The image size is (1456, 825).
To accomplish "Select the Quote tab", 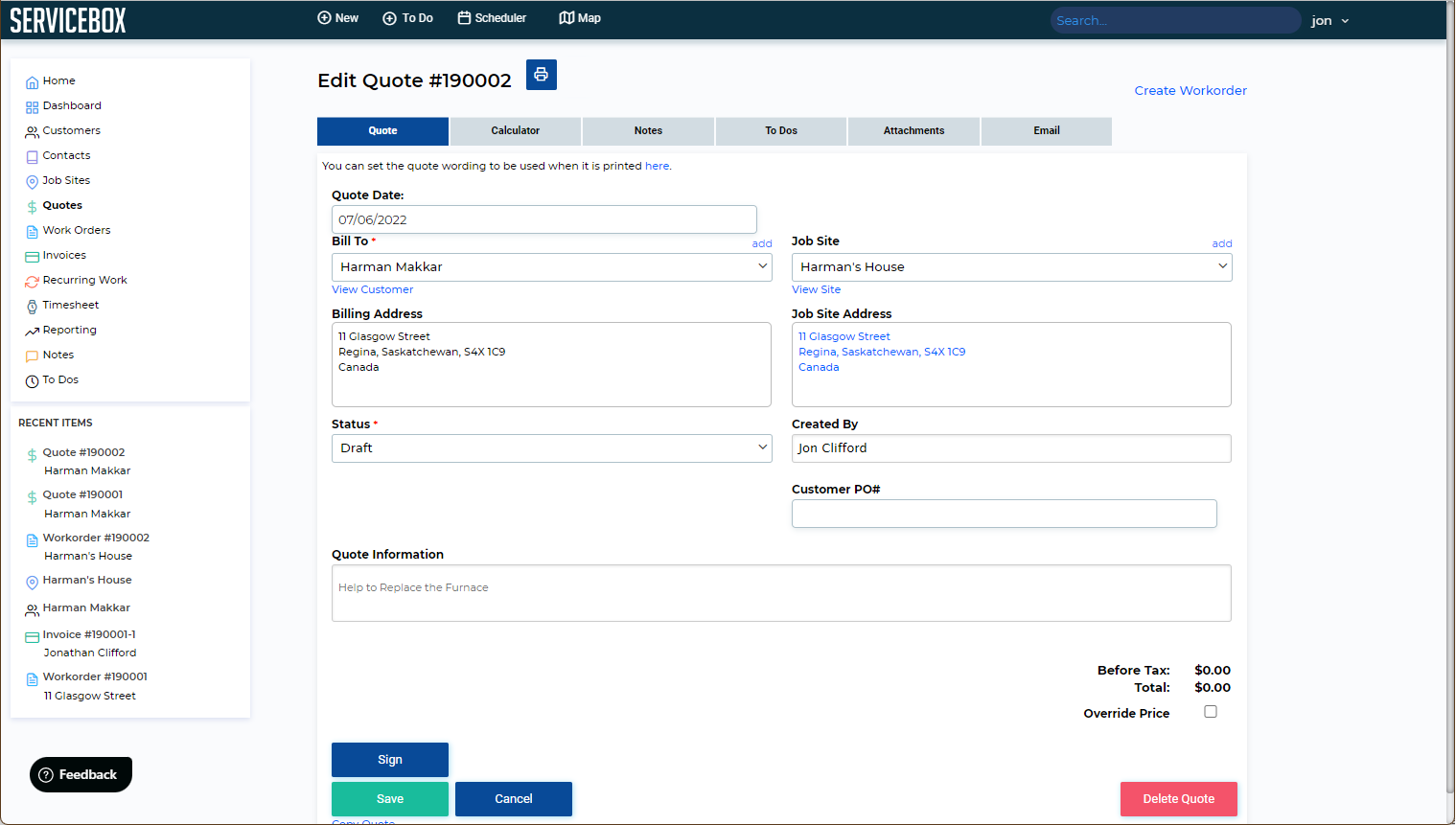I will click(x=382, y=131).
